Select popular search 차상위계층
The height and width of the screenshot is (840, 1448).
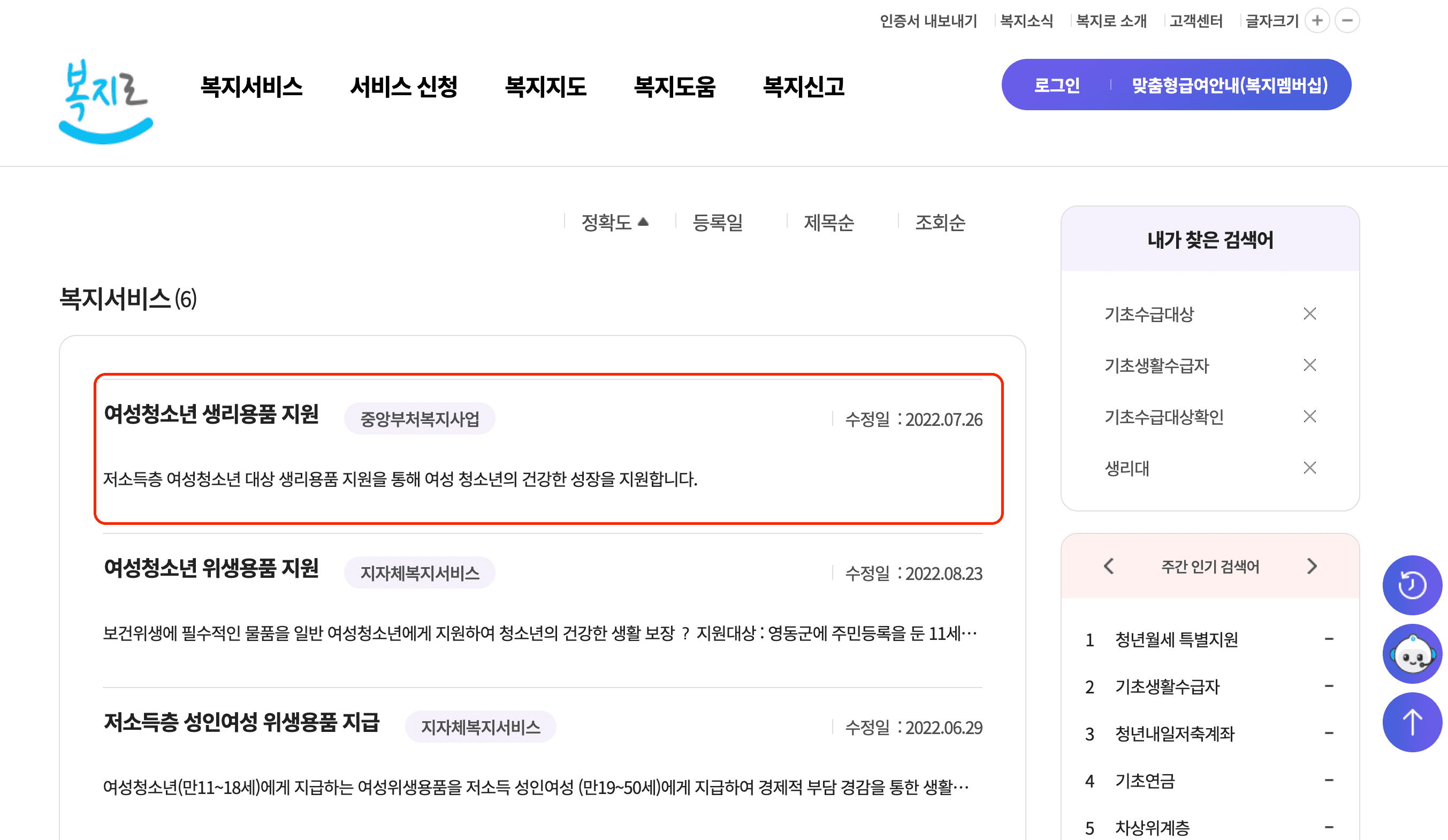(x=1152, y=828)
